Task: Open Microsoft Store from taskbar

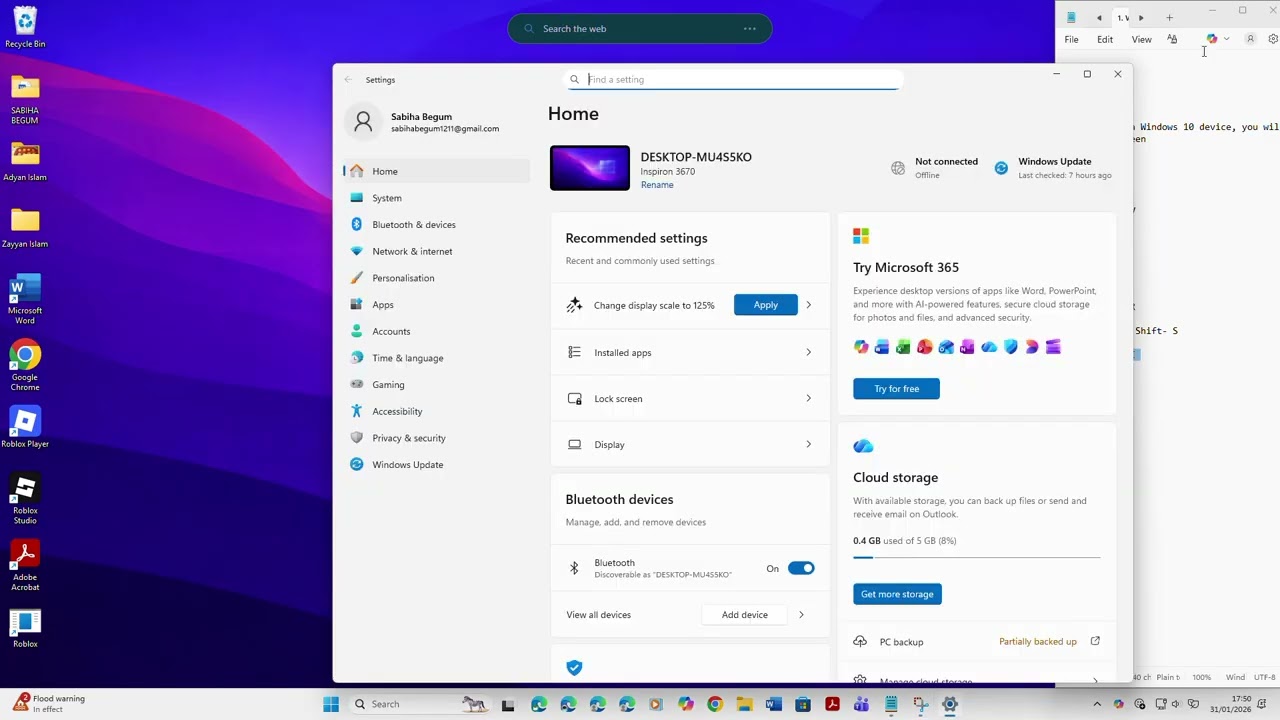Action: point(803,704)
